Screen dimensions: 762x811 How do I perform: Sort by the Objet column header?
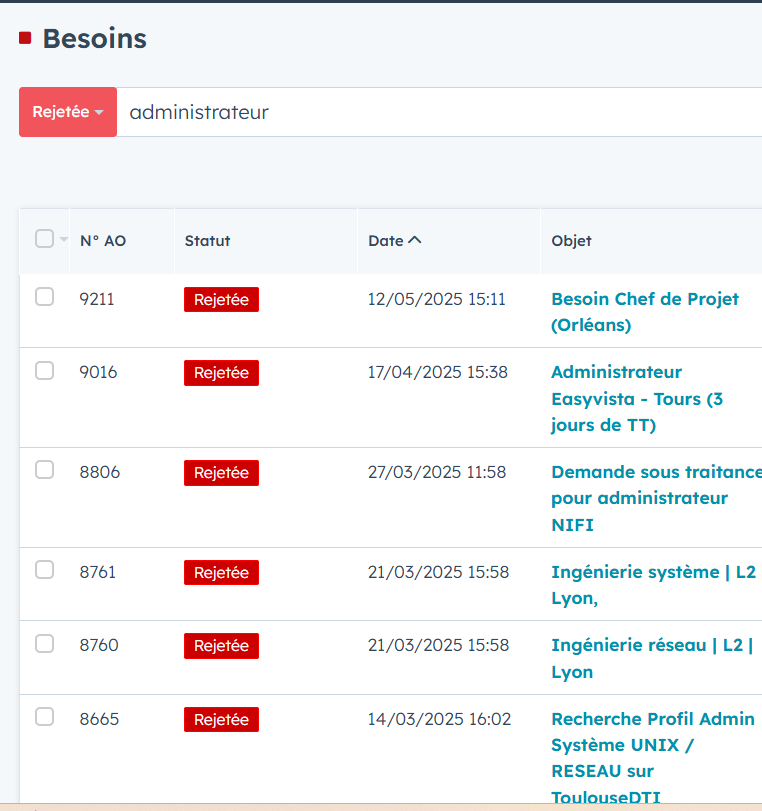[x=571, y=241]
